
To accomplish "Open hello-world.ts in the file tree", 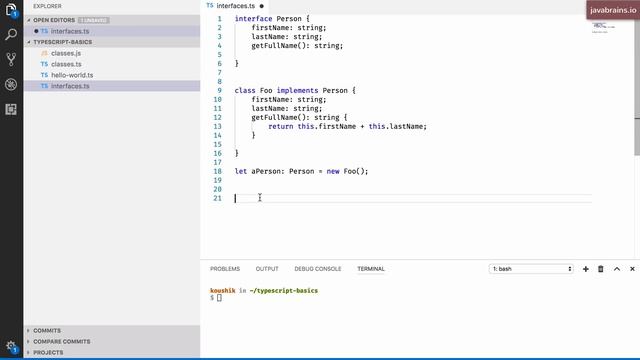I will click(72, 75).
